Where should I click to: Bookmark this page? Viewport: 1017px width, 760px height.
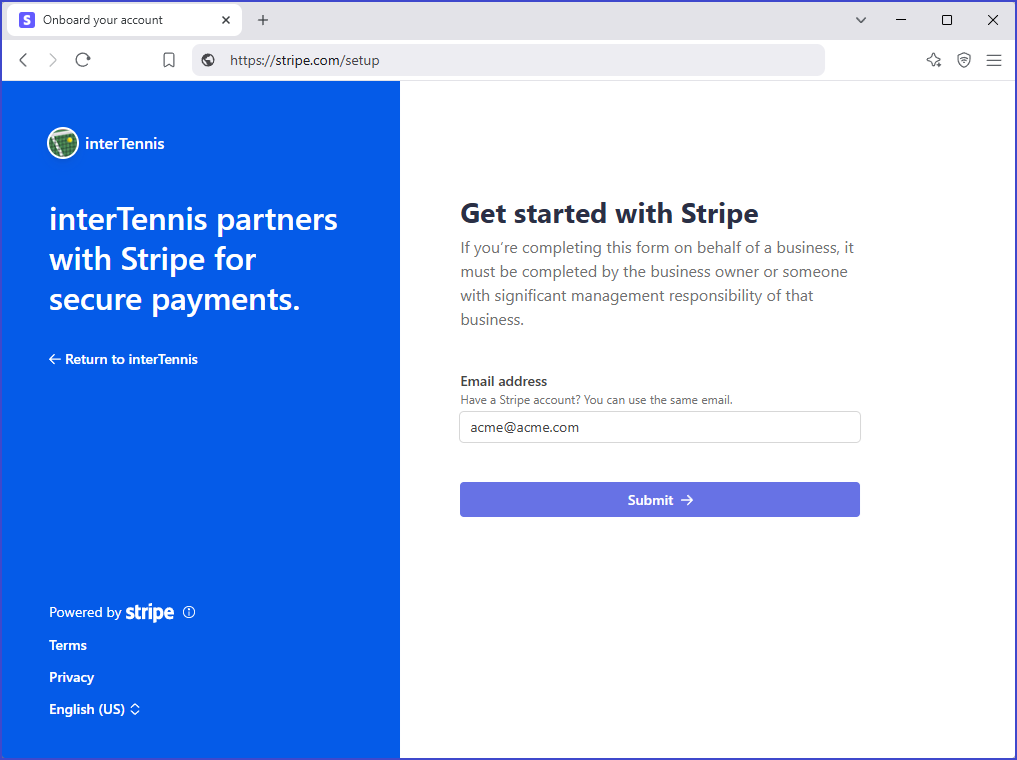click(168, 60)
